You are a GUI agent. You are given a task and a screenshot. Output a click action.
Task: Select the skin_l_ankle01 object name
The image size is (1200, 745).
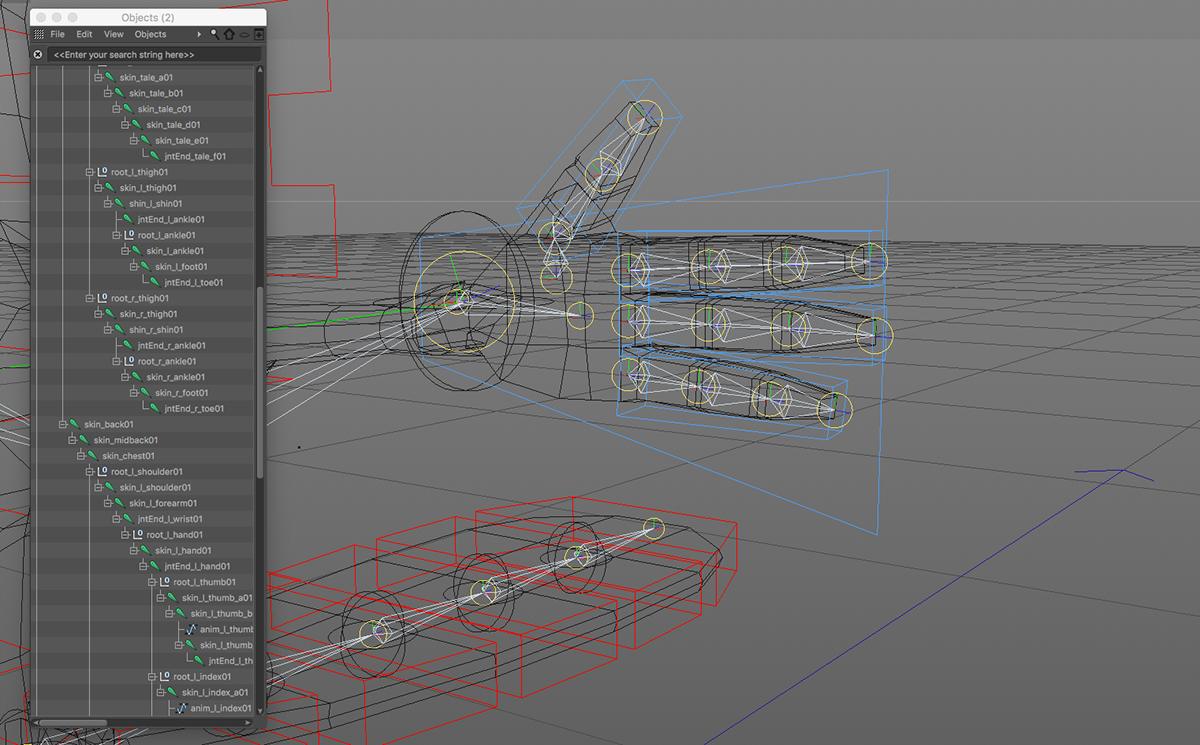click(175, 251)
